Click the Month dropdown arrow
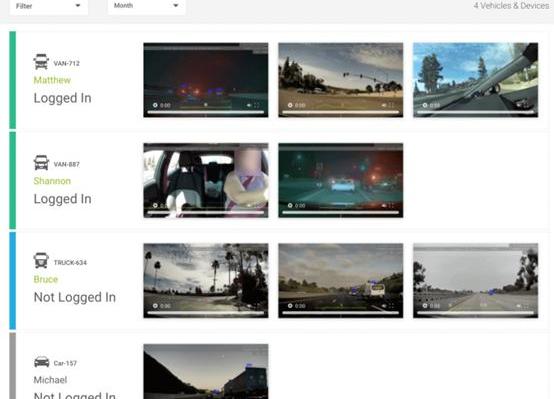The height and width of the screenshot is (399, 554). (x=176, y=6)
